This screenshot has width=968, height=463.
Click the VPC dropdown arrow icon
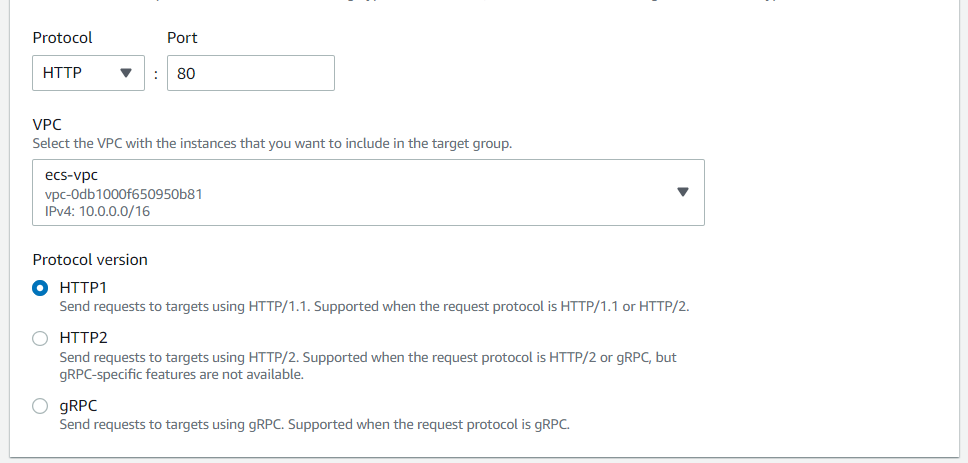(683, 192)
